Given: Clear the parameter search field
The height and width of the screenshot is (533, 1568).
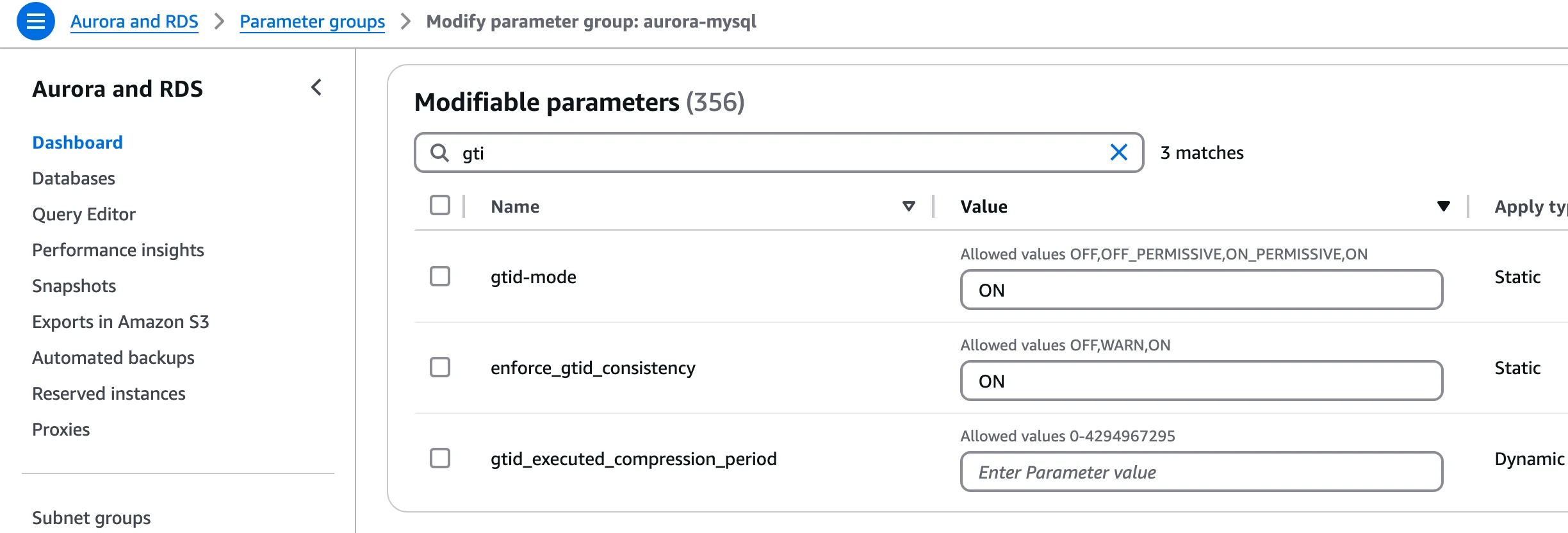Looking at the screenshot, I should [x=1118, y=152].
